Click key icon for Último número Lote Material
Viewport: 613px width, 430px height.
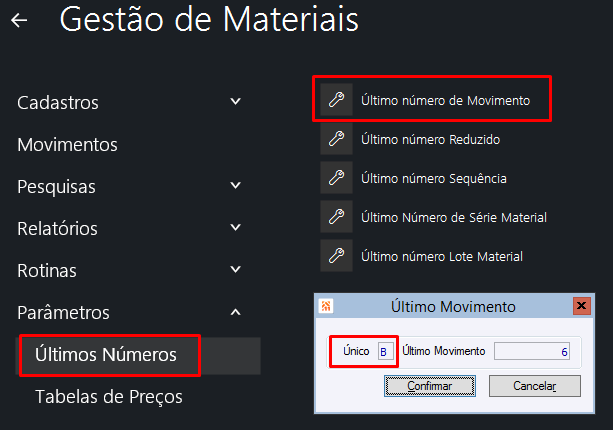coord(336,256)
